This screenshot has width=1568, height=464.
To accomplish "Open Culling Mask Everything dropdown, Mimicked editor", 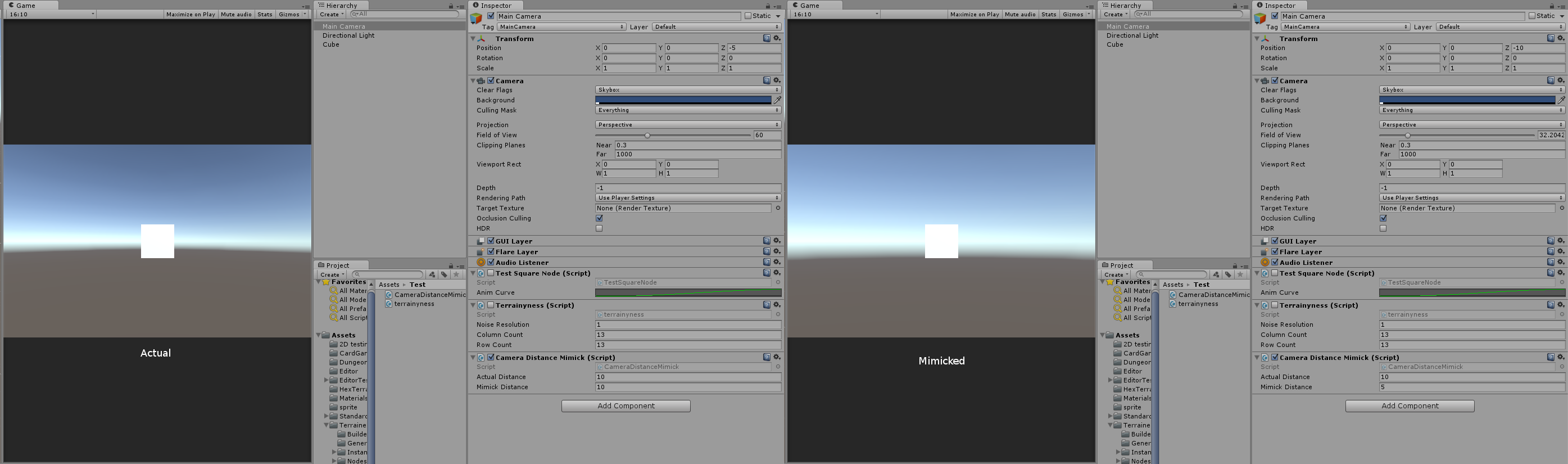I will tap(1472, 110).
